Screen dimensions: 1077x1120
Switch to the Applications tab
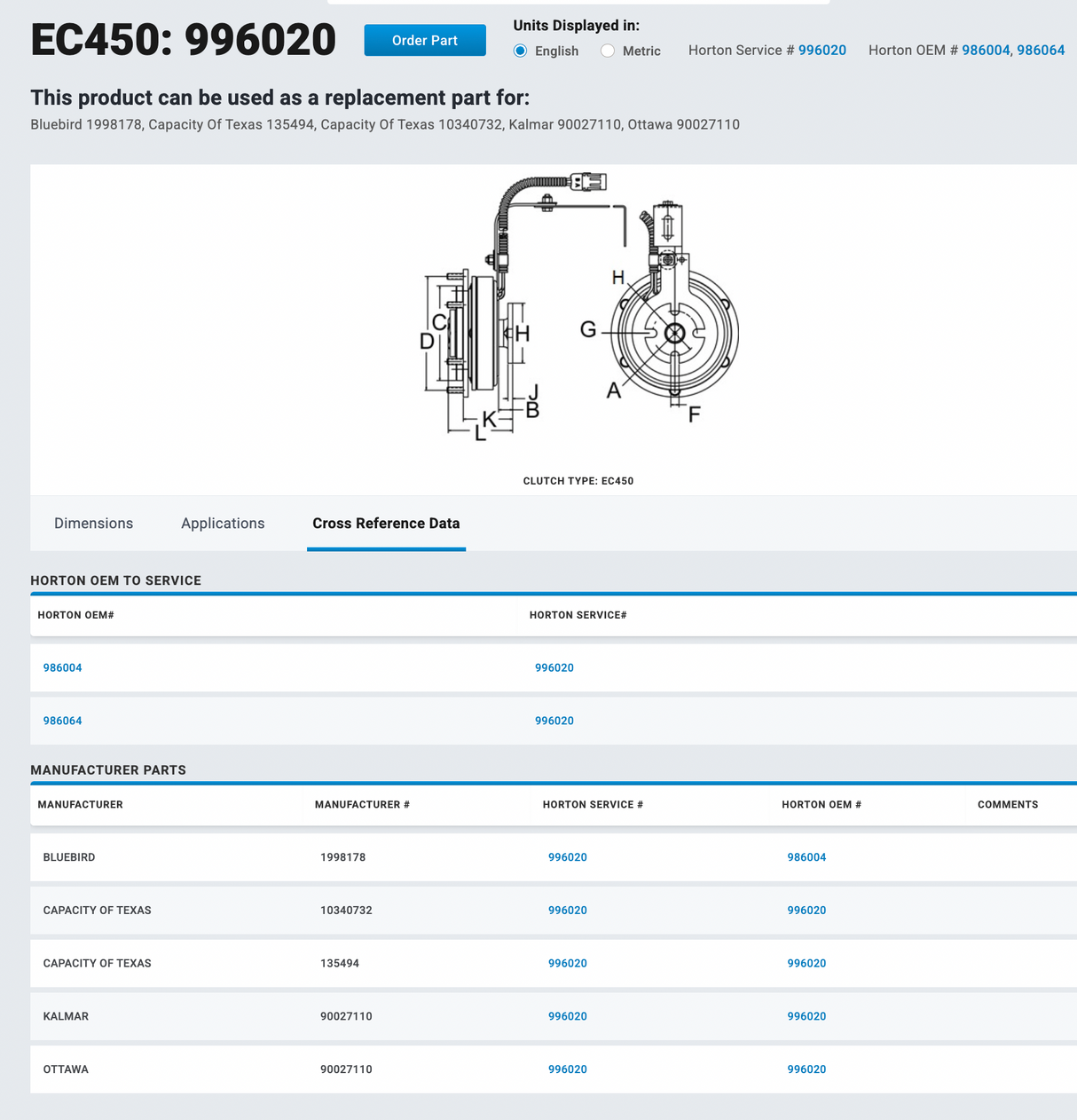223,523
